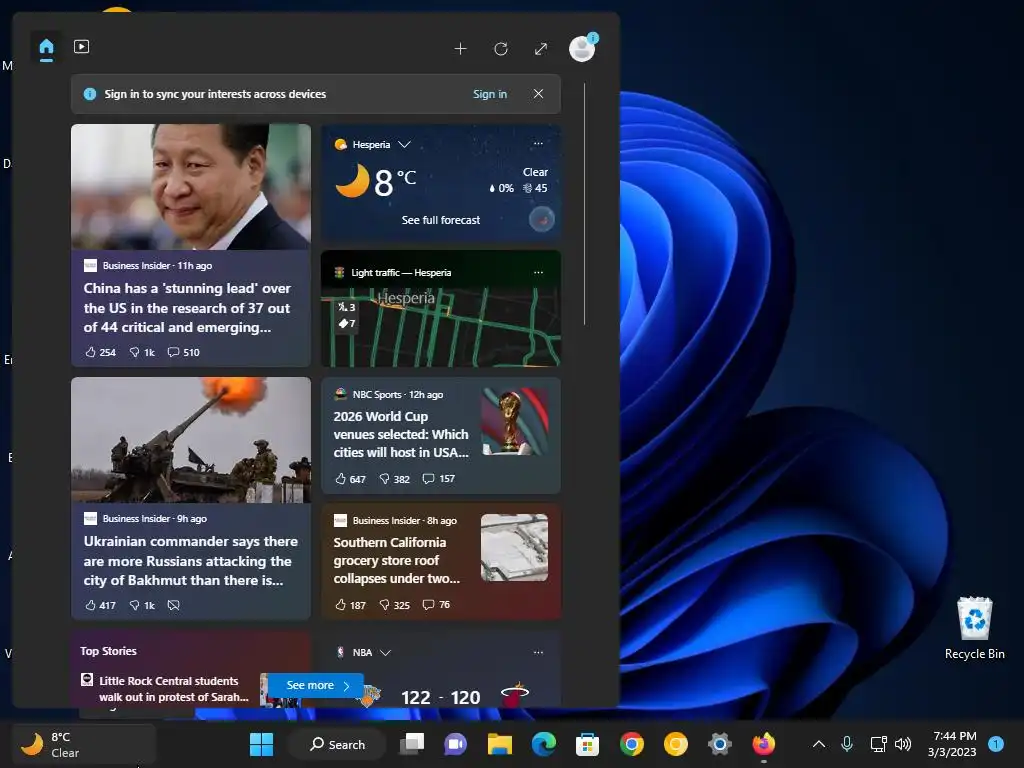
Task: Open weather widget more options menu
Action: pos(538,144)
